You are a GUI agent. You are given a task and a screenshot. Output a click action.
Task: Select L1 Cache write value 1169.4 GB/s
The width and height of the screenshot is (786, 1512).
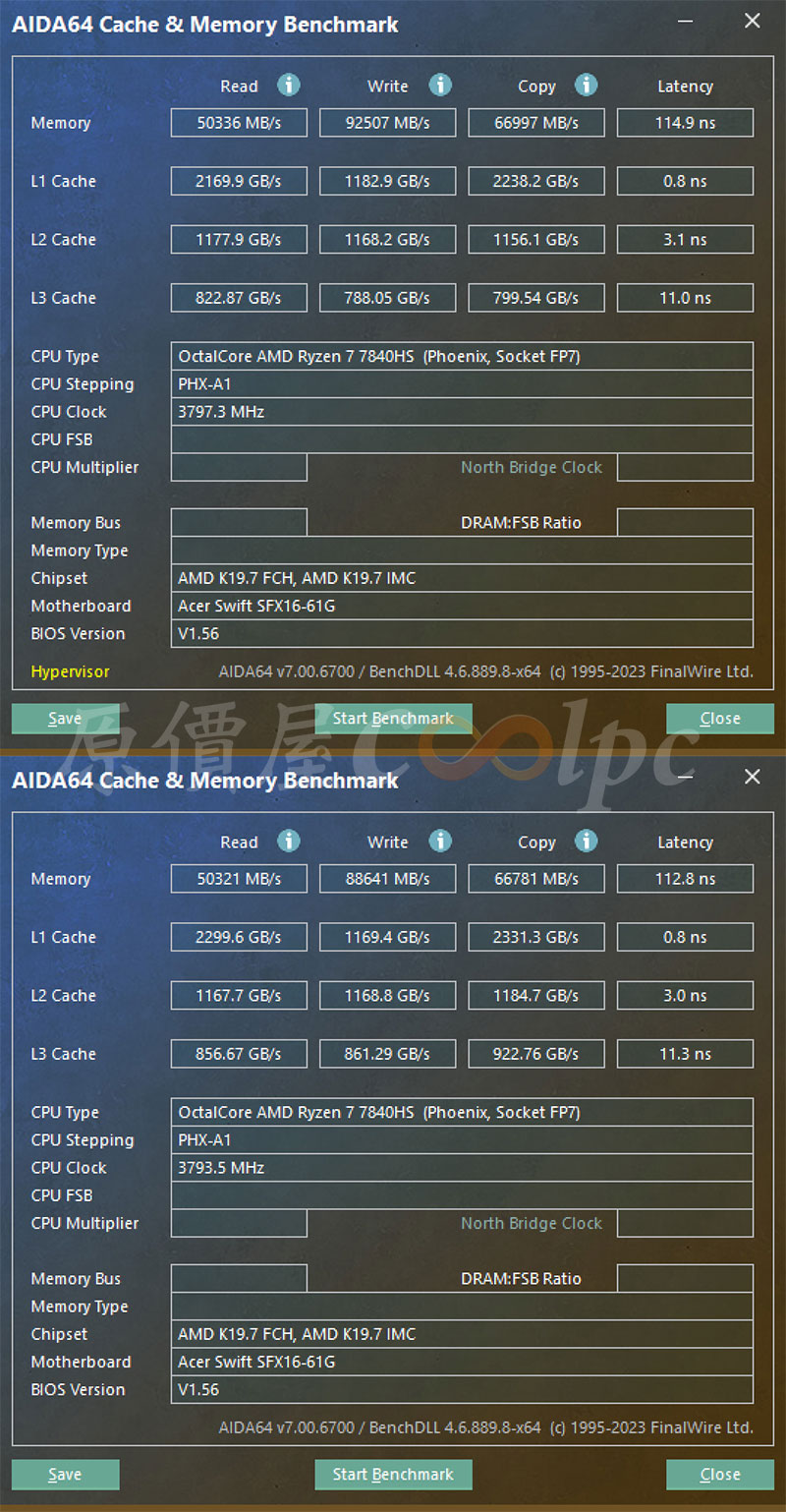388,937
